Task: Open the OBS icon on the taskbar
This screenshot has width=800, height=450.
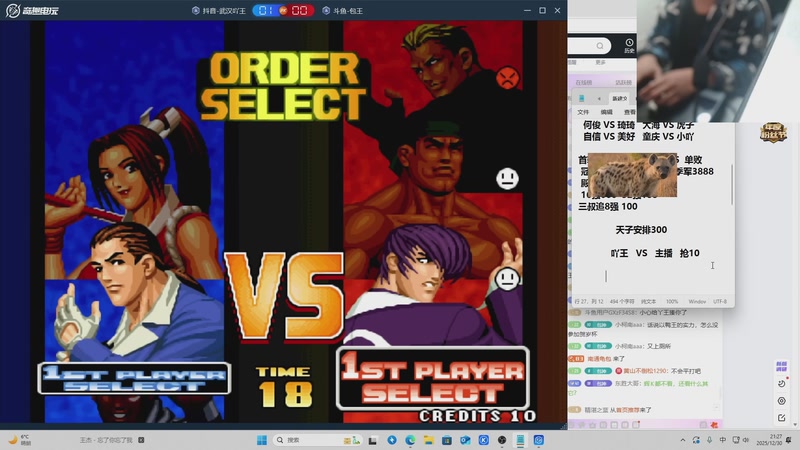Action: [x=502, y=440]
